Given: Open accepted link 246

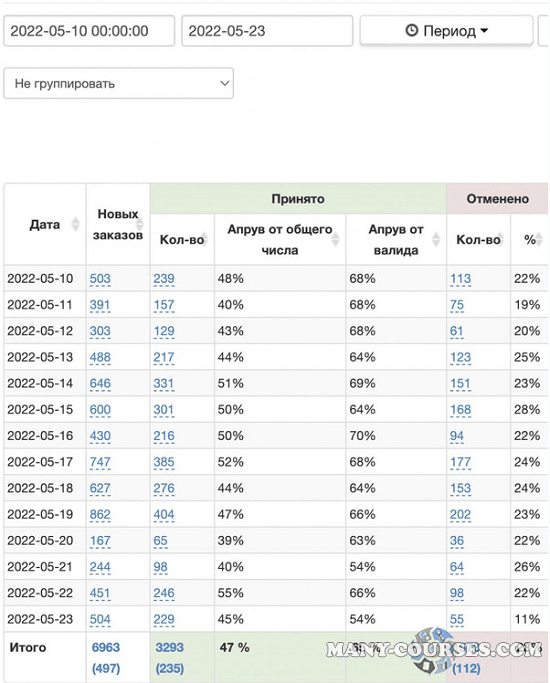Looking at the screenshot, I should point(164,592).
